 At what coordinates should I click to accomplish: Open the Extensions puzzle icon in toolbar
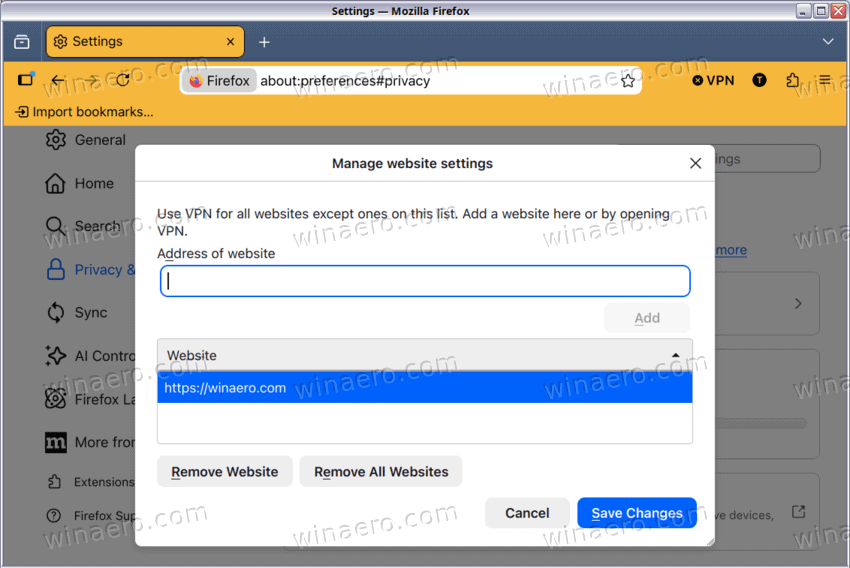click(792, 80)
